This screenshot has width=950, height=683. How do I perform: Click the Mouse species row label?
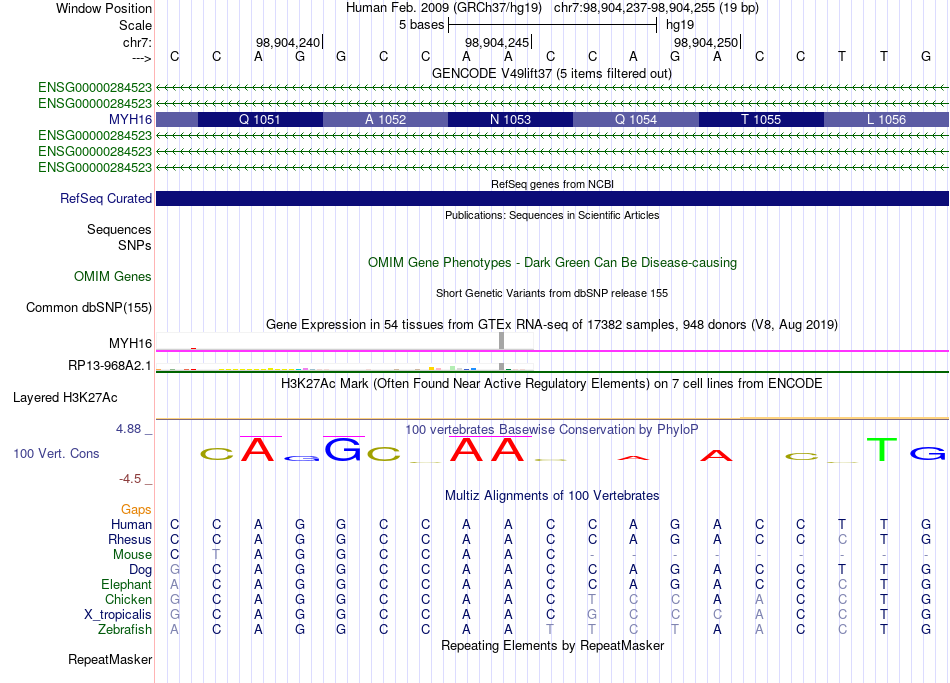pyautogui.click(x=132, y=555)
